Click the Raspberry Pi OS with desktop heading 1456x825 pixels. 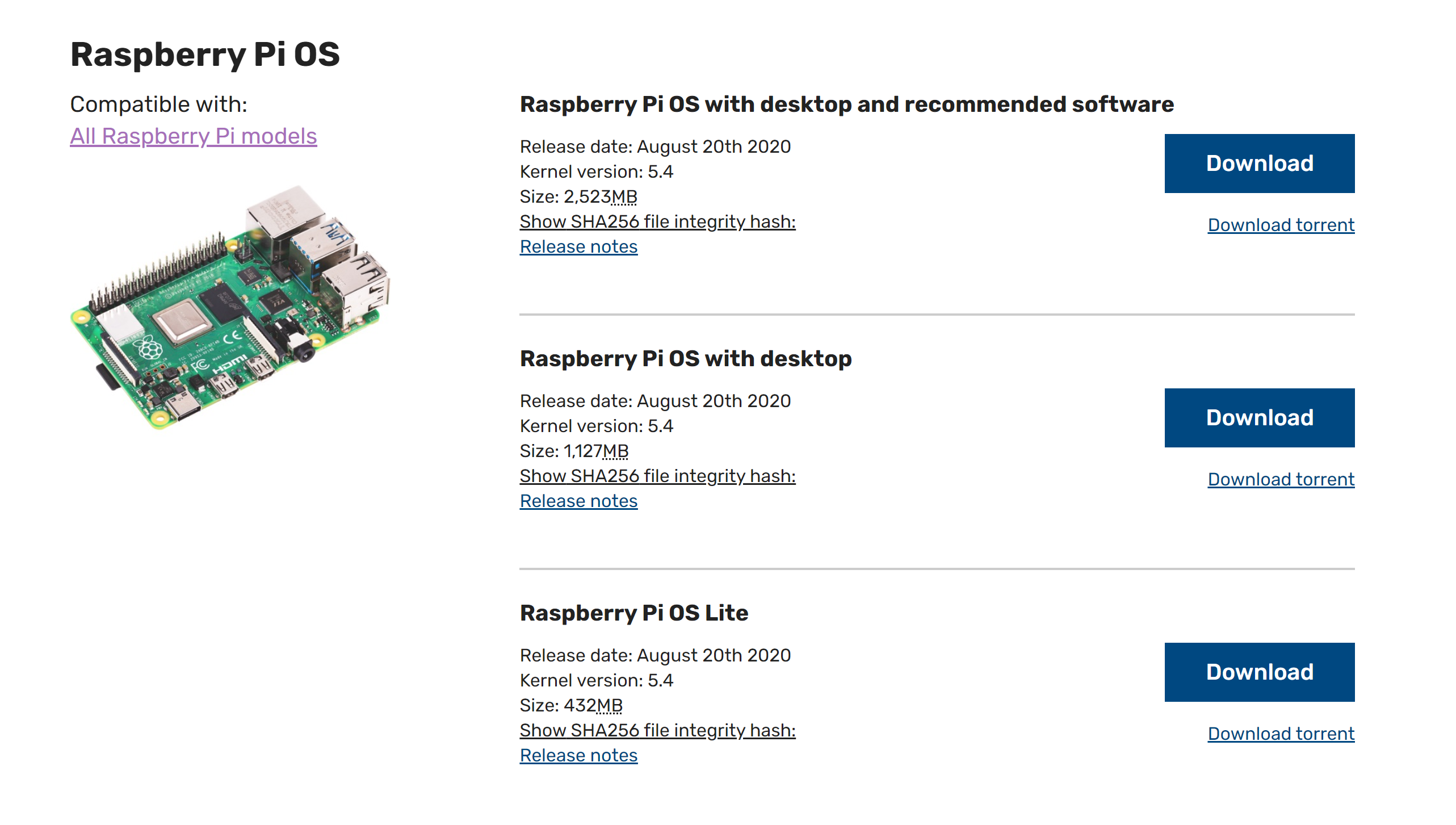pyautogui.click(x=686, y=359)
